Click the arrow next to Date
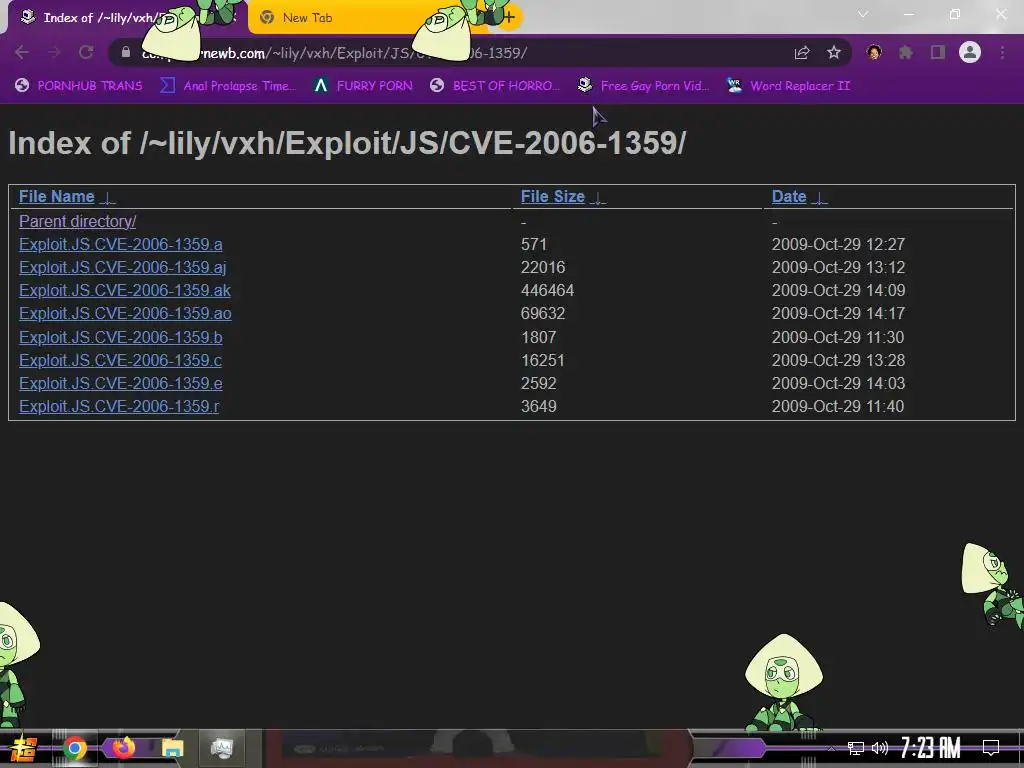The height and width of the screenshot is (768, 1024). tap(819, 198)
